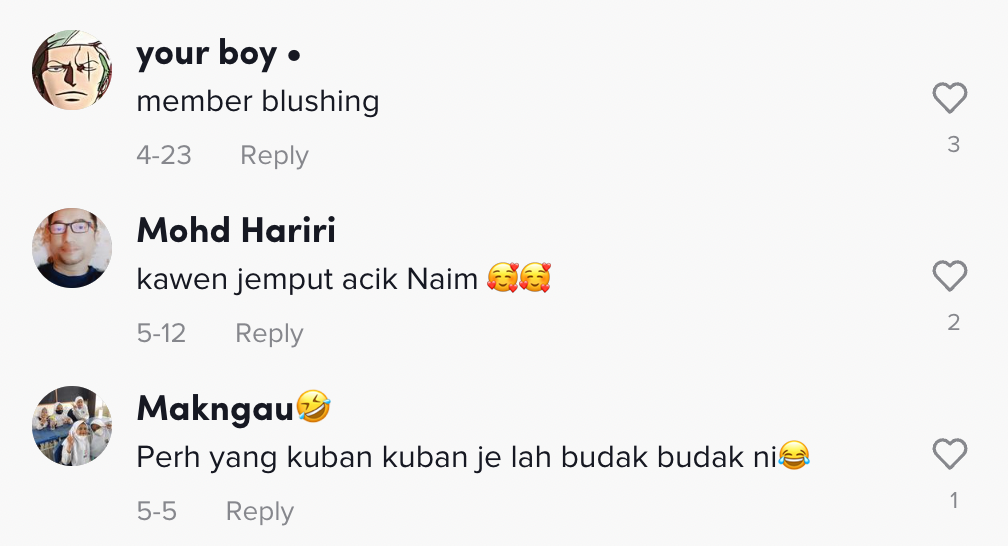Click the 5-12 comment date
This screenshot has height=546, width=1008.
(x=161, y=334)
